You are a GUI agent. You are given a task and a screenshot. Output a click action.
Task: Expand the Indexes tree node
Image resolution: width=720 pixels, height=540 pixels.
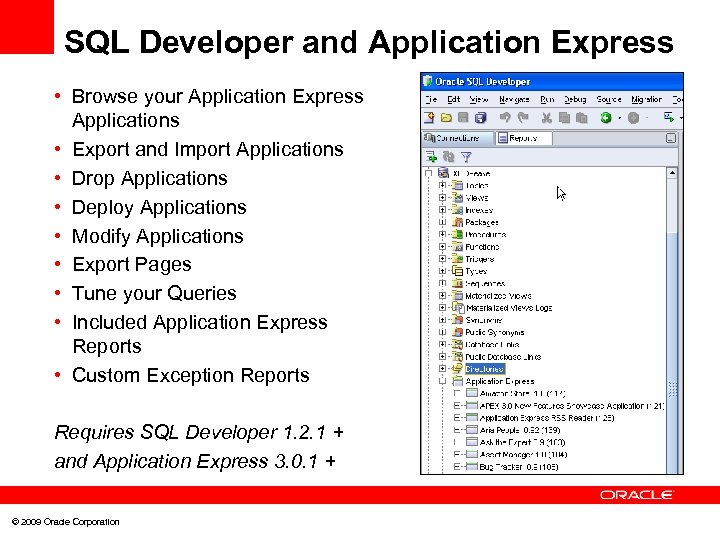point(442,210)
